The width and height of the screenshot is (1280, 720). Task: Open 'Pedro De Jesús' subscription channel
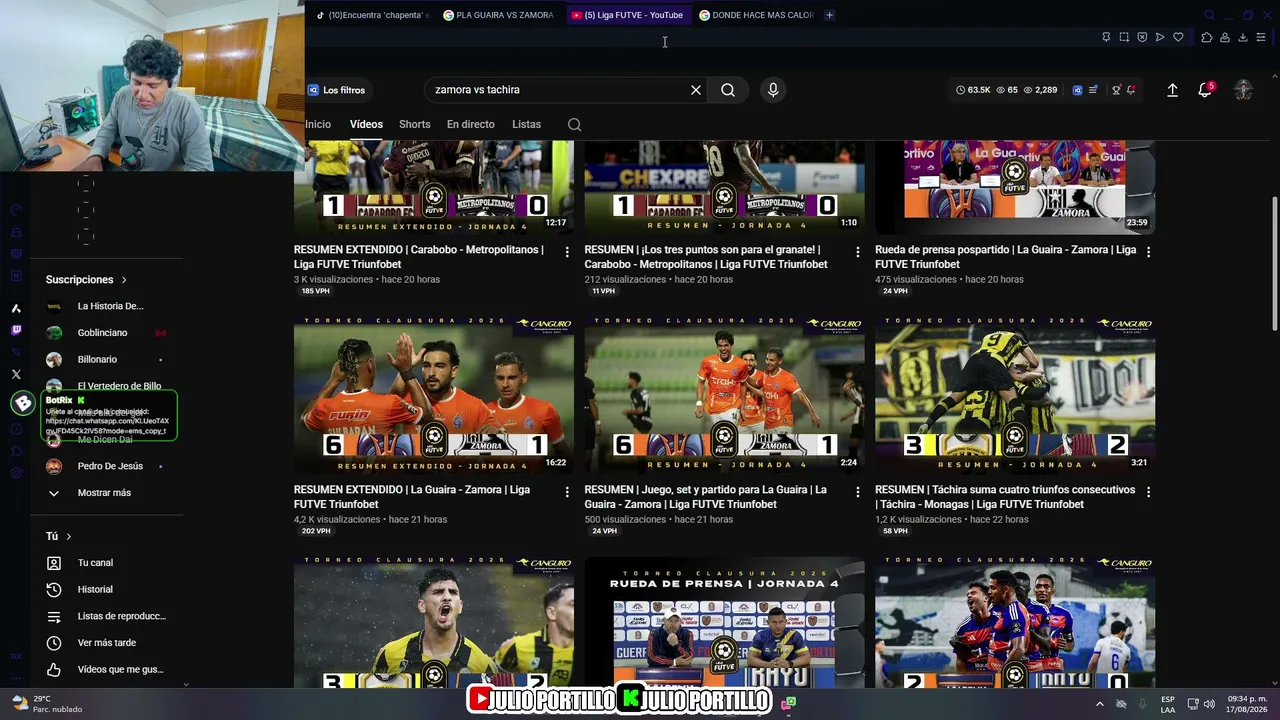coord(110,466)
